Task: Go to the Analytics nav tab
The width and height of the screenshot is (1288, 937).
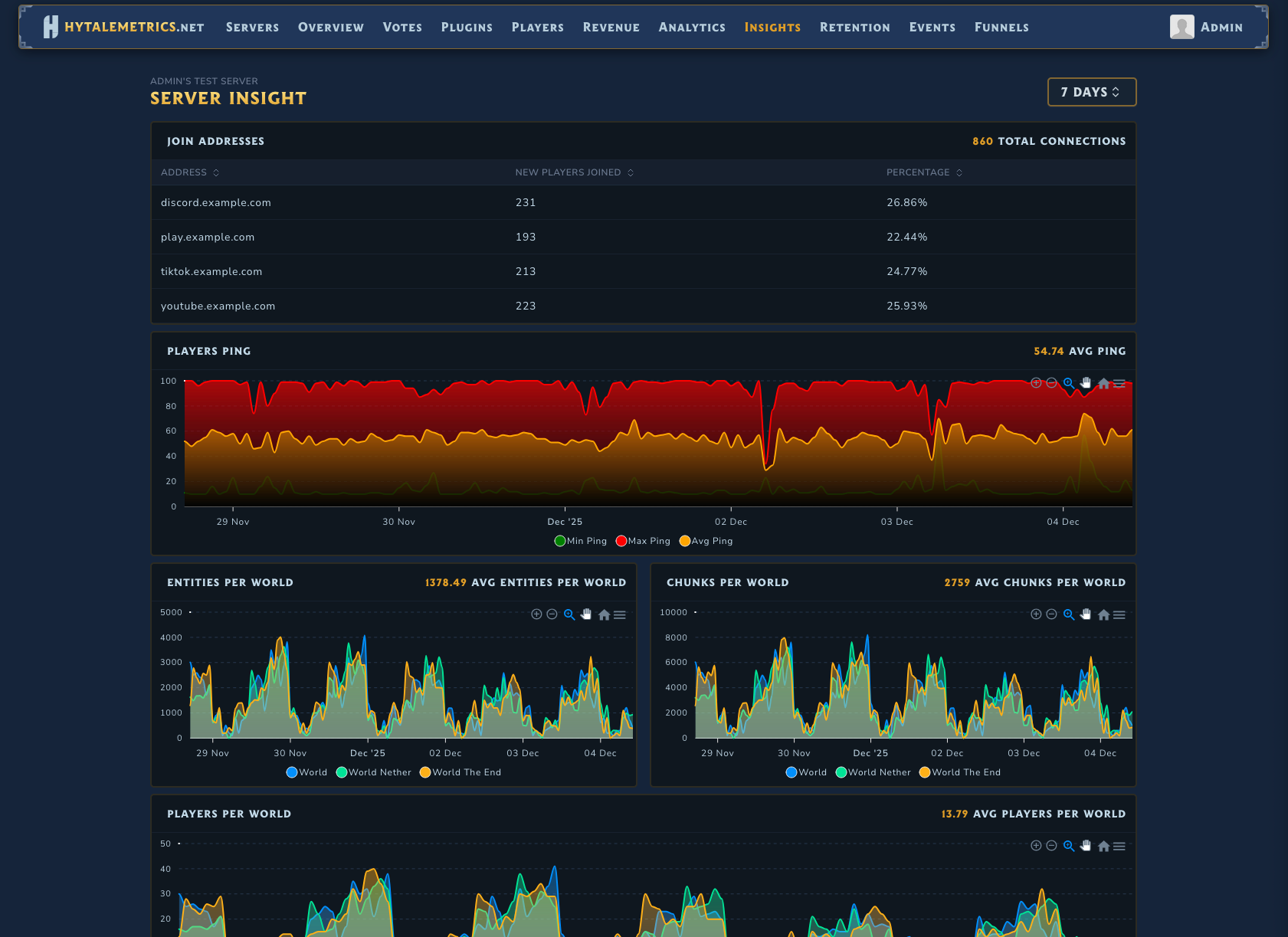Action: pos(692,27)
